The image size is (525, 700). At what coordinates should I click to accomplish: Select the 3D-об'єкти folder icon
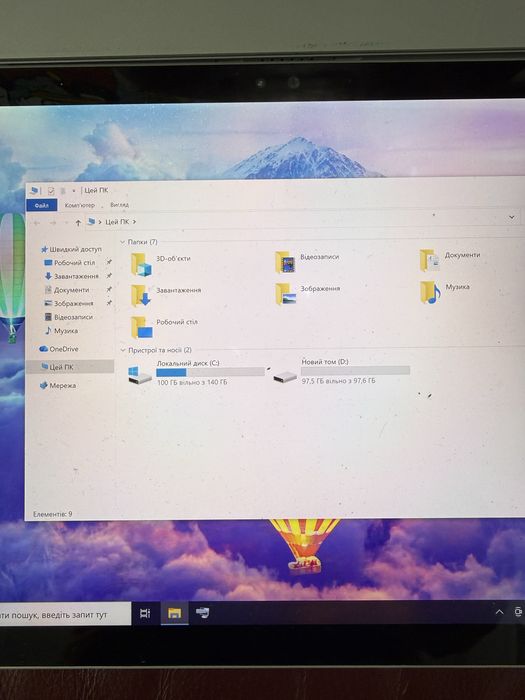point(141,264)
